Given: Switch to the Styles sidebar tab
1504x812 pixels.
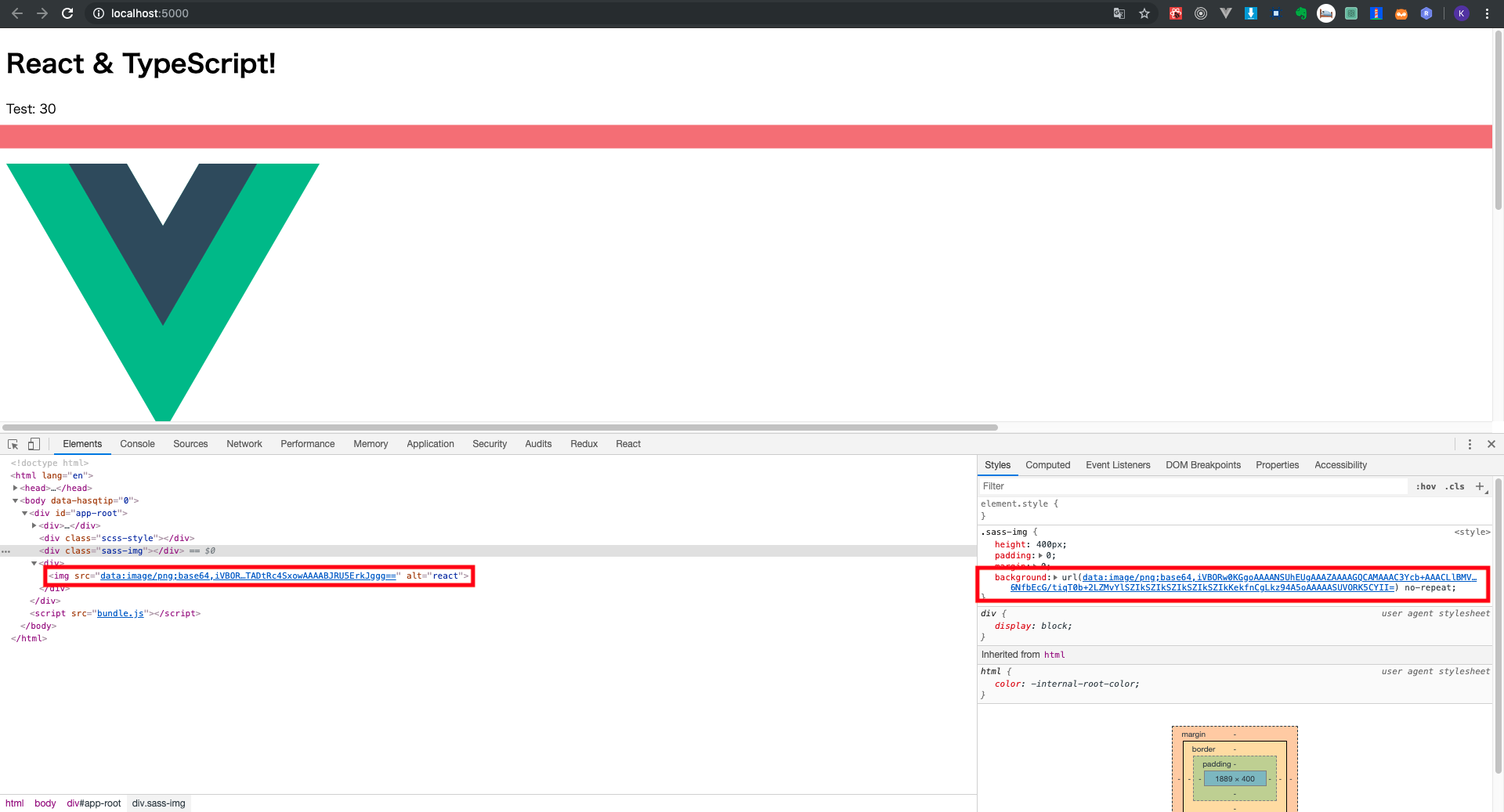Looking at the screenshot, I should click(997, 465).
